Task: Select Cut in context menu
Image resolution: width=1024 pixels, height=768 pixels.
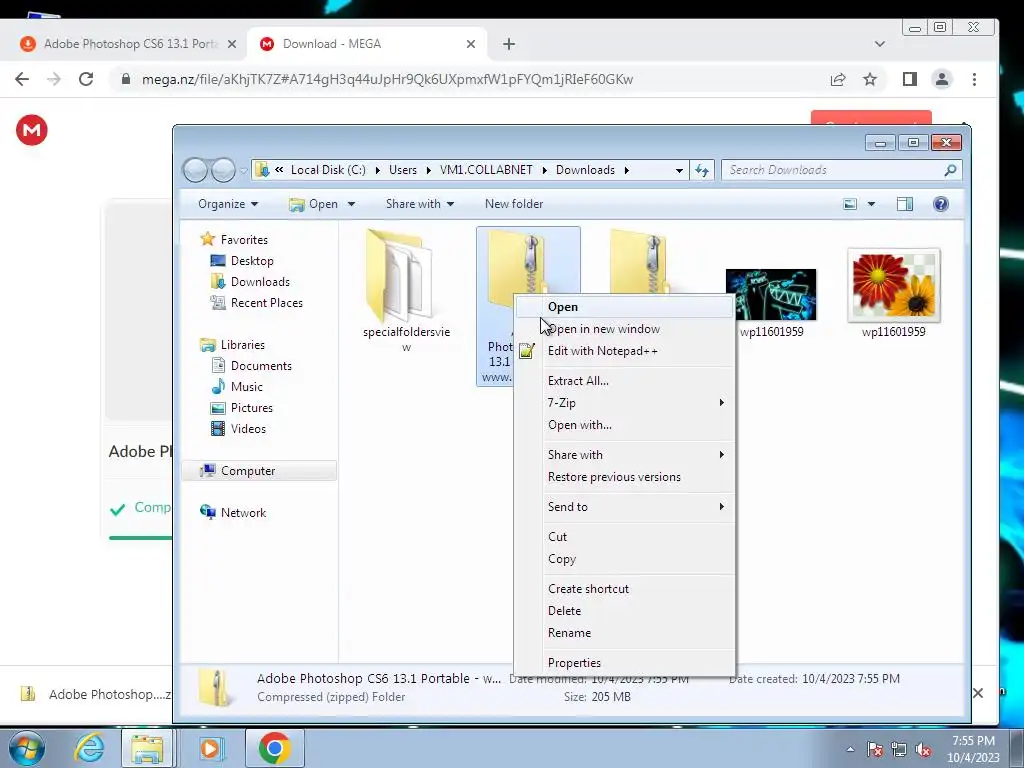Action: point(624,537)
